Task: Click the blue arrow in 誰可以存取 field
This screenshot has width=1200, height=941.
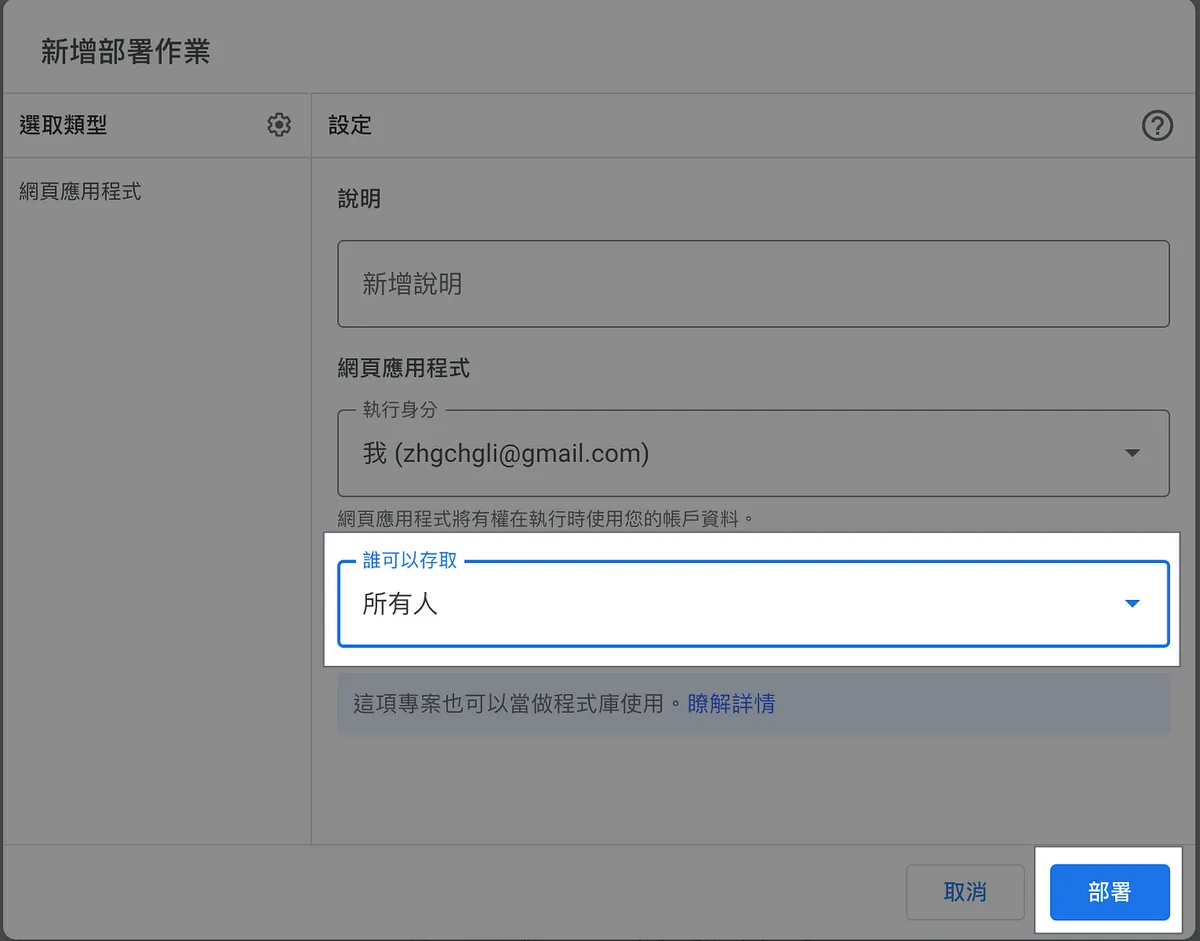Action: point(1132,604)
